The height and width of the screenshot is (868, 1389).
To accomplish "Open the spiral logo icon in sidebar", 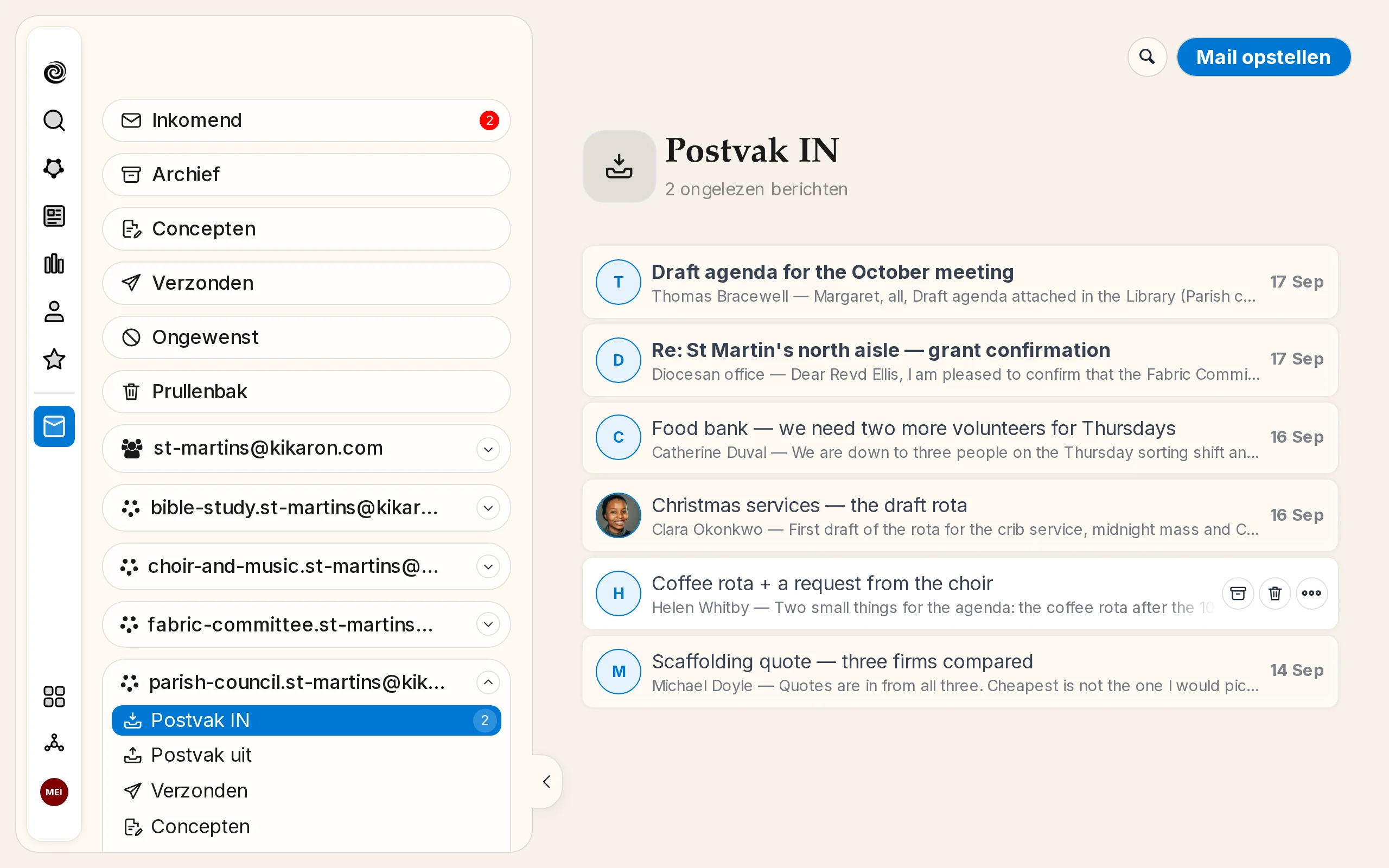I will (54, 72).
